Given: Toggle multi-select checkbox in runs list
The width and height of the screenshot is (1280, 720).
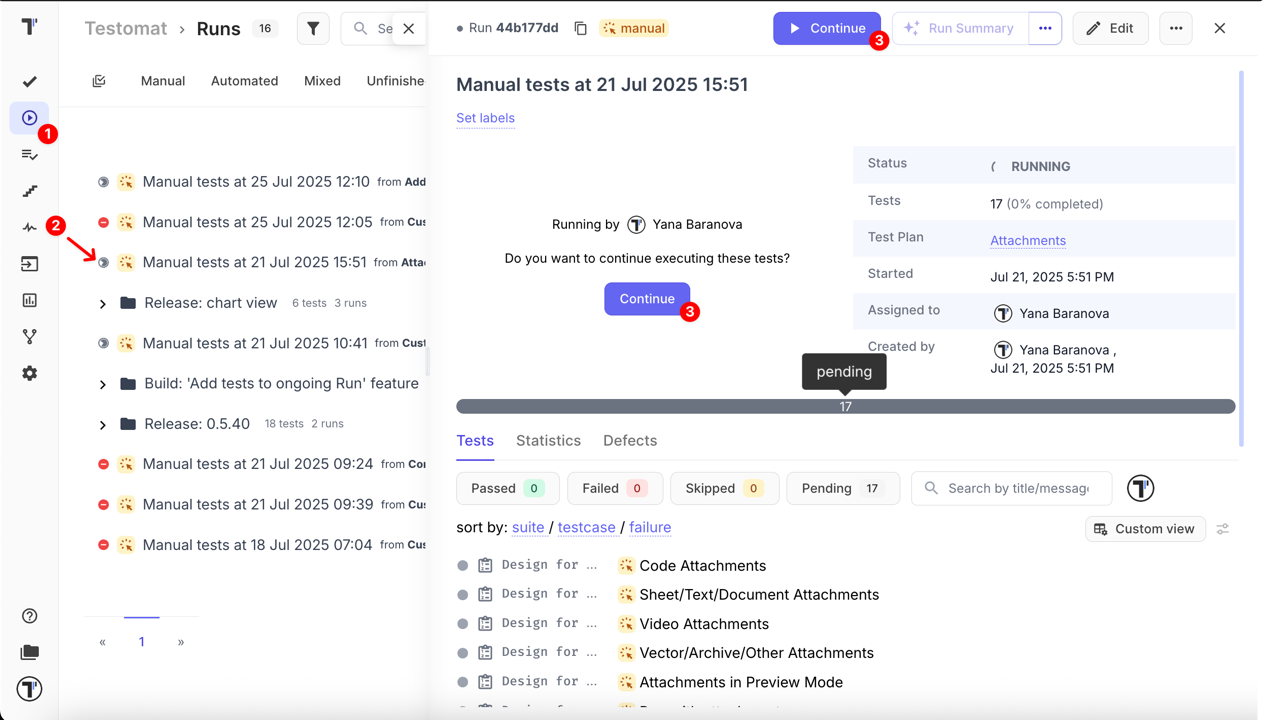Looking at the screenshot, I should [x=99, y=81].
